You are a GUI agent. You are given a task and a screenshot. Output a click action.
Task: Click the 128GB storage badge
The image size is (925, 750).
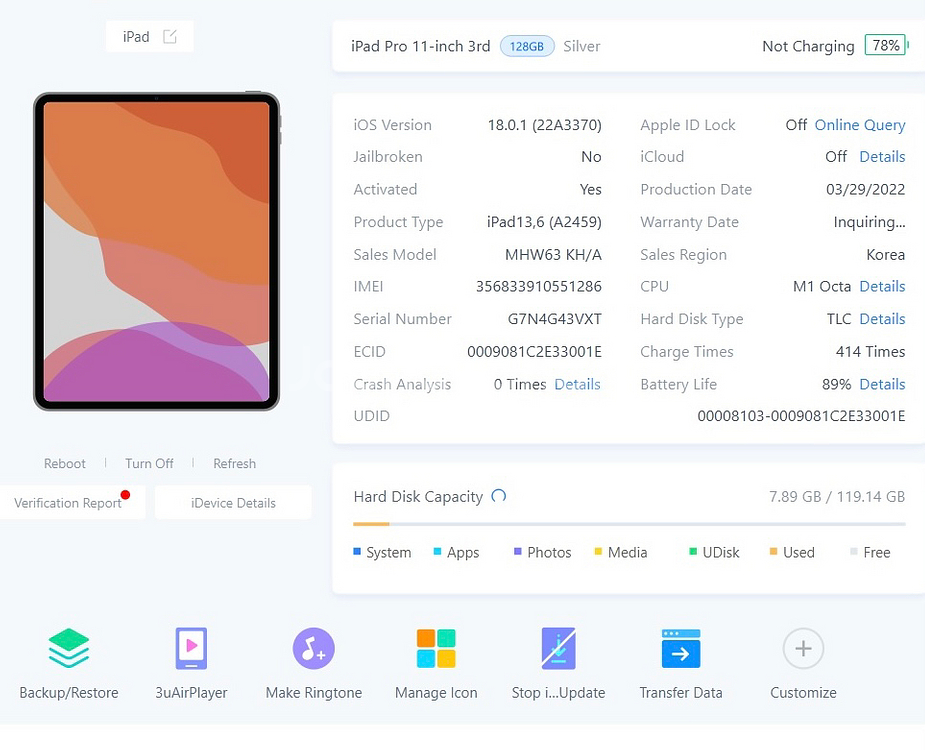coord(527,46)
